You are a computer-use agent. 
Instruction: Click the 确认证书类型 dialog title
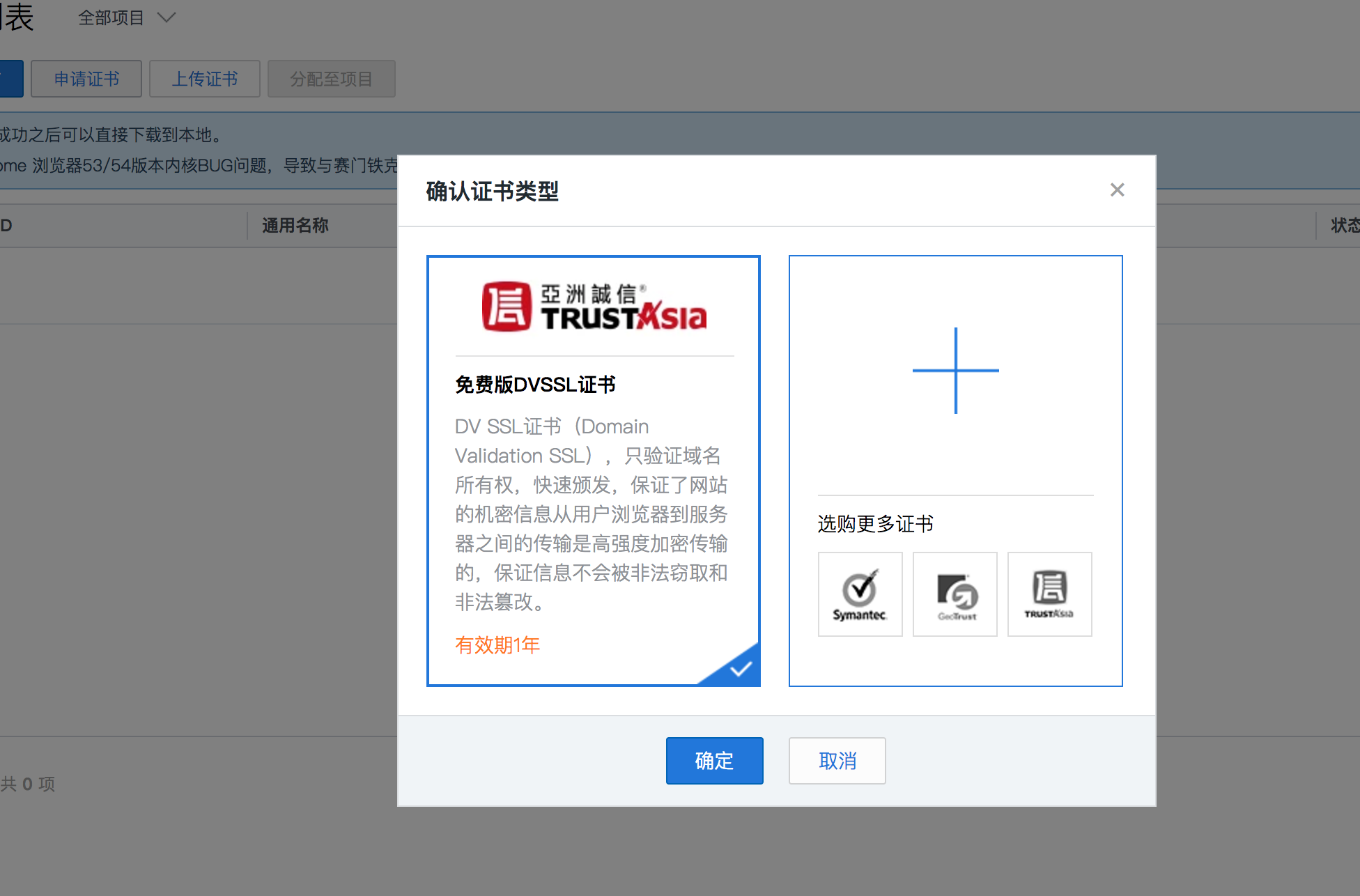click(x=492, y=191)
